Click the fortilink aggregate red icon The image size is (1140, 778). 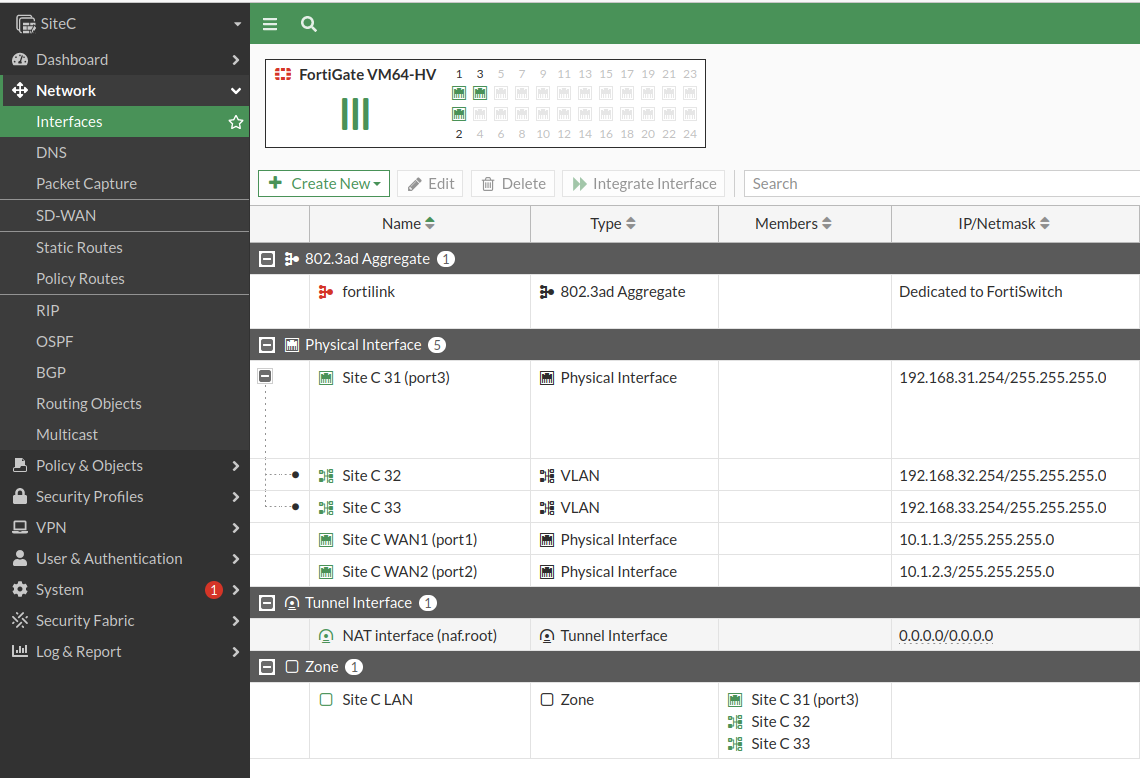(326, 292)
